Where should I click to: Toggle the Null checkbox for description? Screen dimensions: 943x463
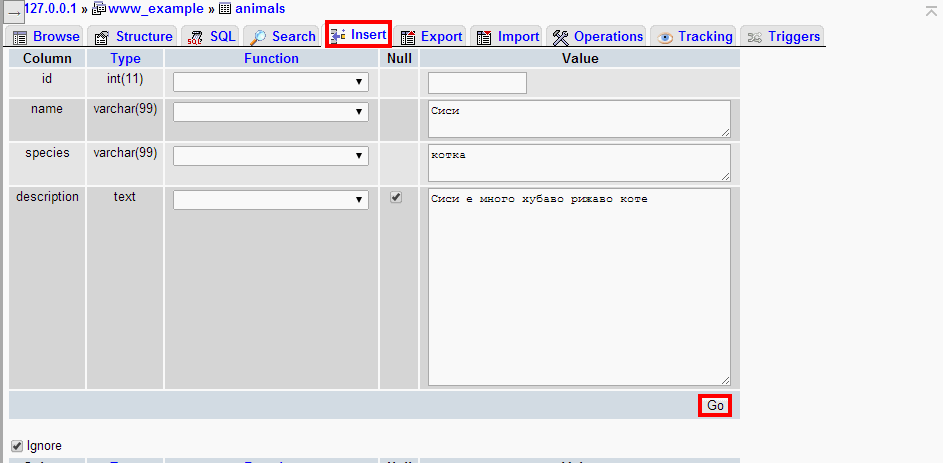[396, 197]
